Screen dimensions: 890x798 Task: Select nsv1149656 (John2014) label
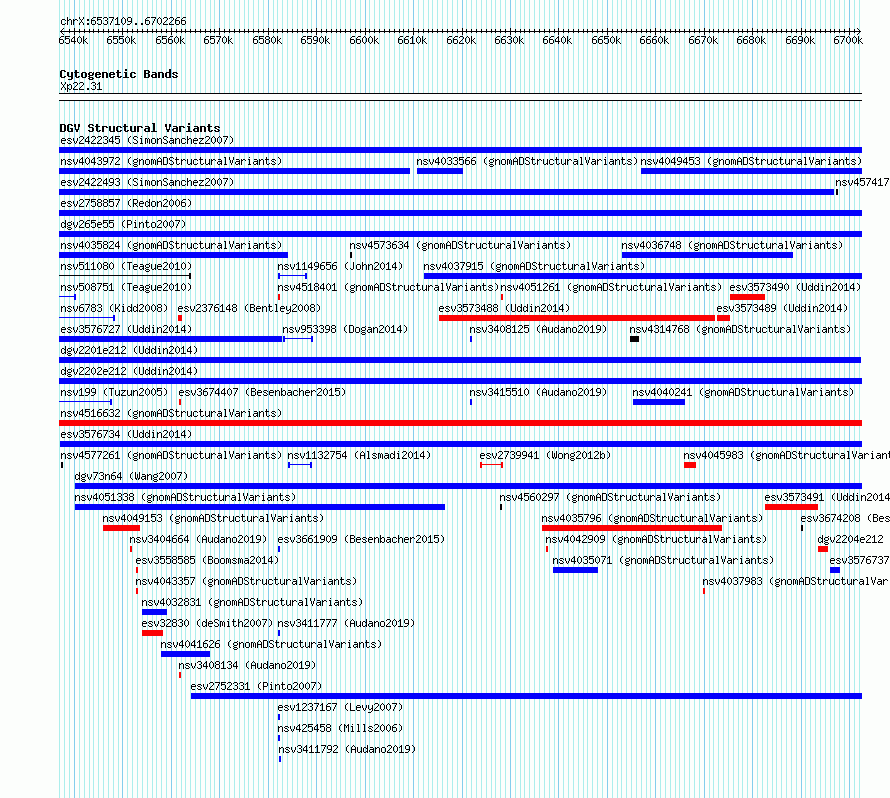tap(340, 266)
